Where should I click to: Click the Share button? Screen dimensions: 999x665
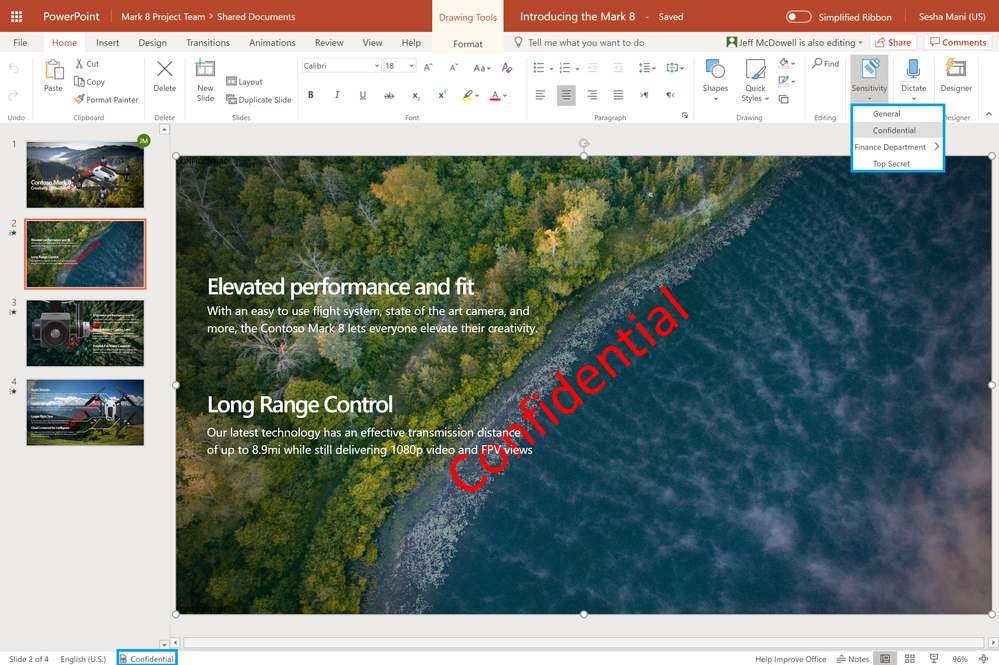point(892,43)
